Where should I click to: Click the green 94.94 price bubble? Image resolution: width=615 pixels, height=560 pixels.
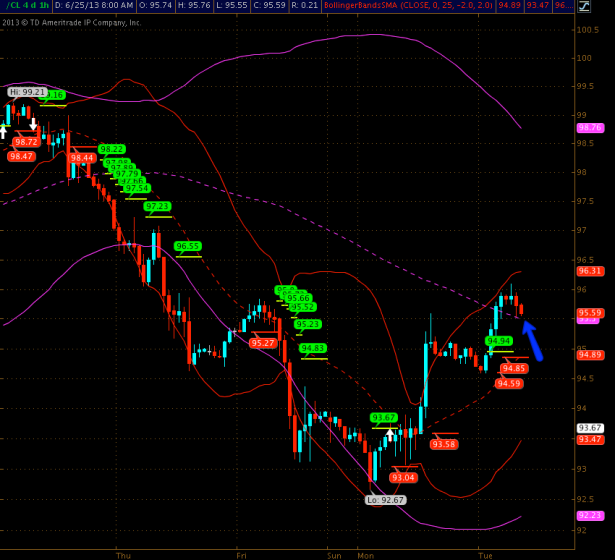[x=499, y=341]
